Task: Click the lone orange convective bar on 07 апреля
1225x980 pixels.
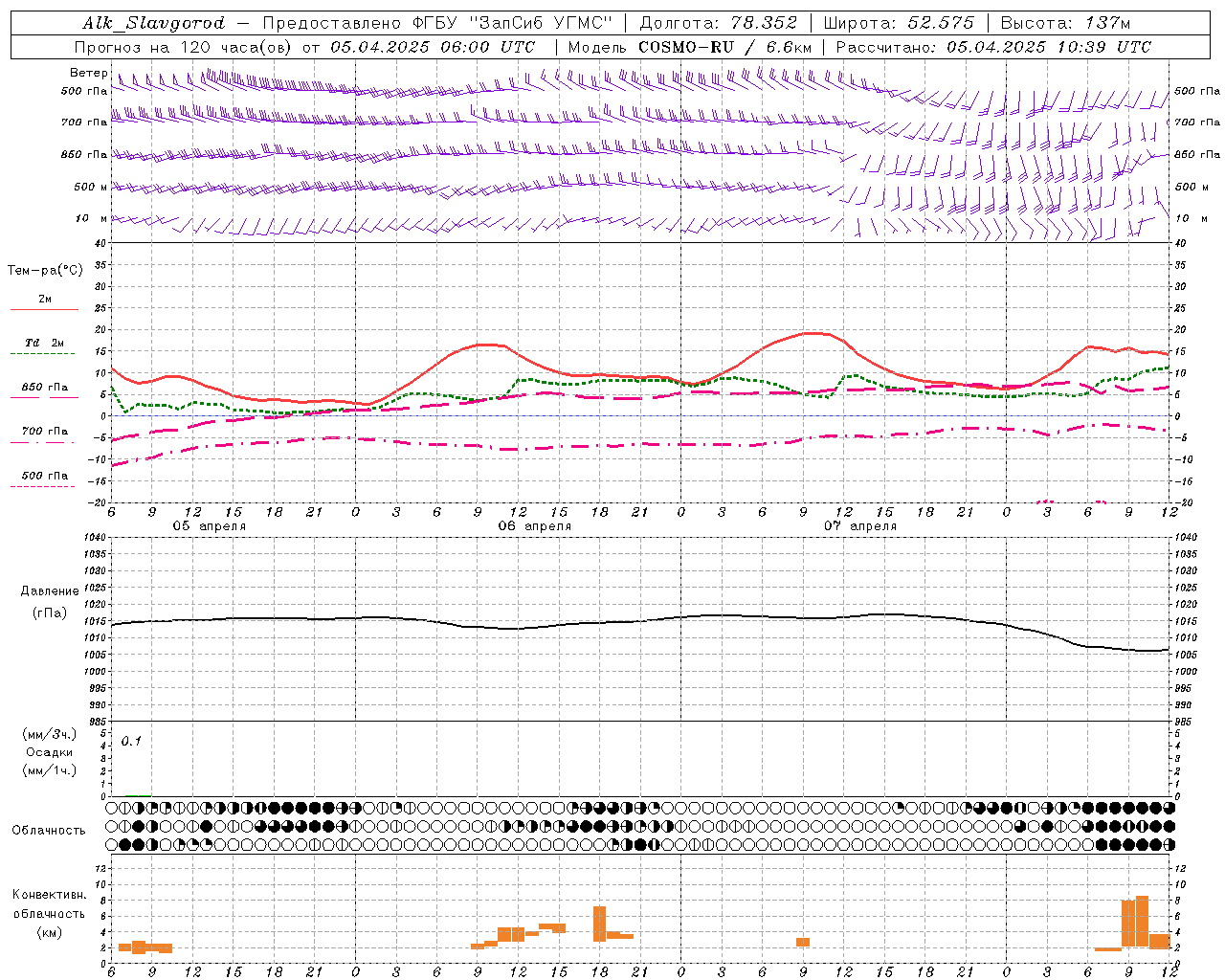Action: pos(803,943)
